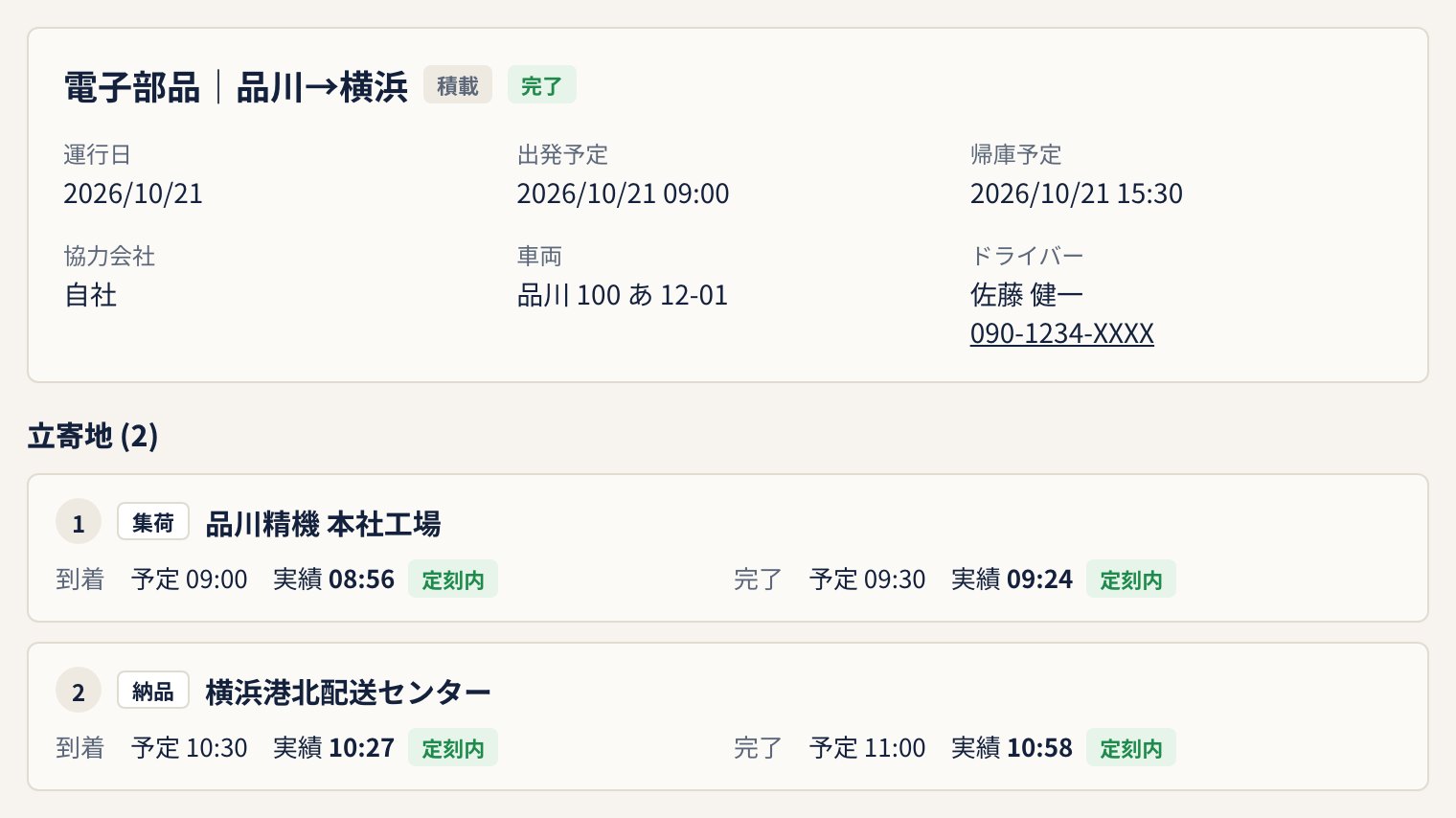Image resolution: width=1456 pixels, height=818 pixels.
Task: Click the ドライバー field label
Action: [x=1027, y=256]
